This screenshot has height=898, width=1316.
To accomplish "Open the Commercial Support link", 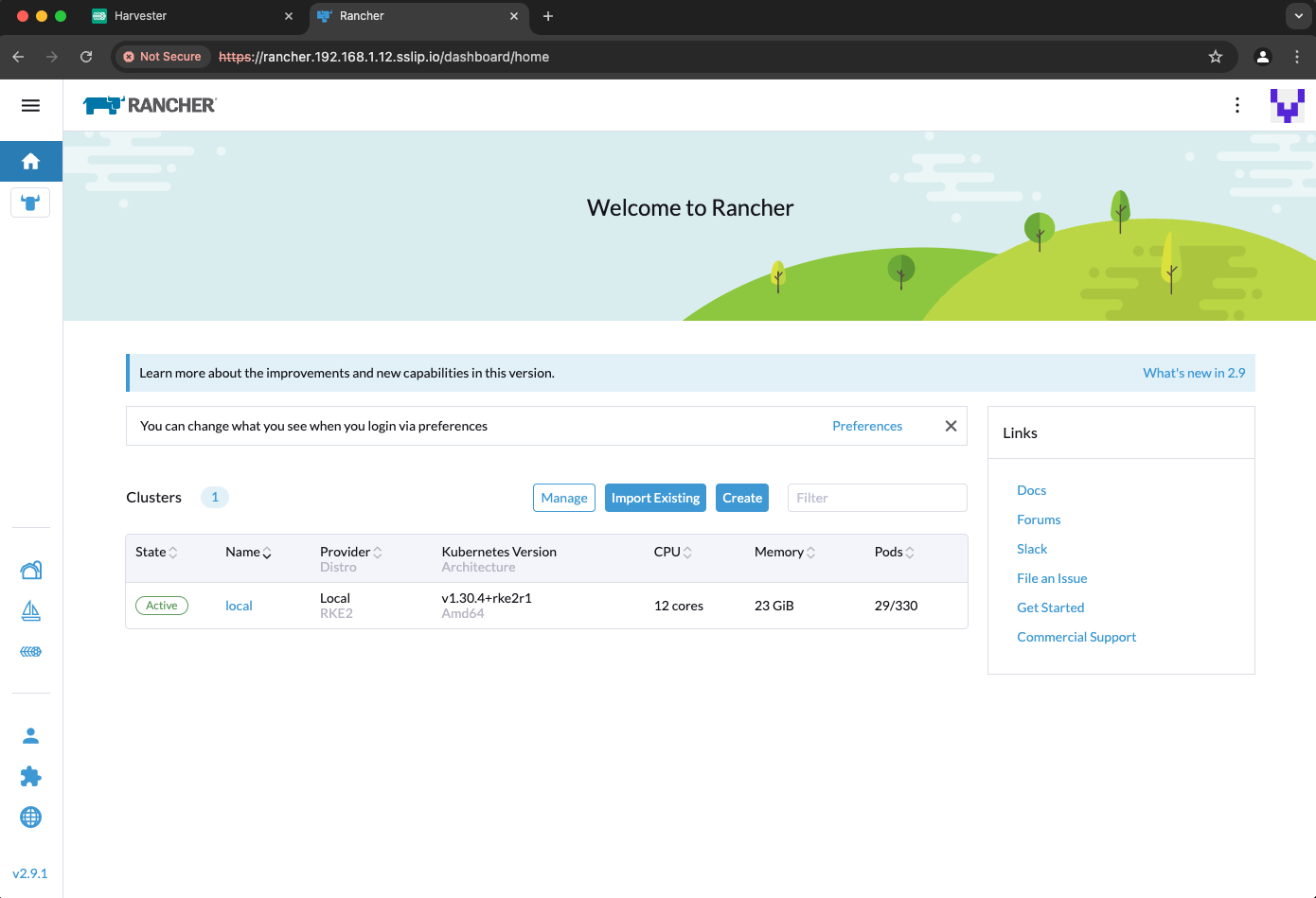I will coord(1076,637).
